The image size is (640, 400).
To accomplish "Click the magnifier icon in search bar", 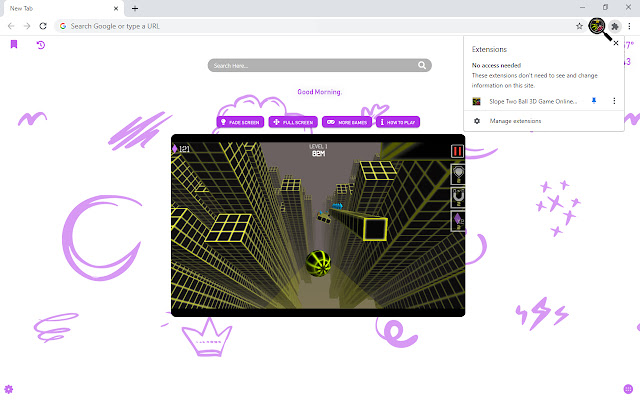I will point(422,65).
